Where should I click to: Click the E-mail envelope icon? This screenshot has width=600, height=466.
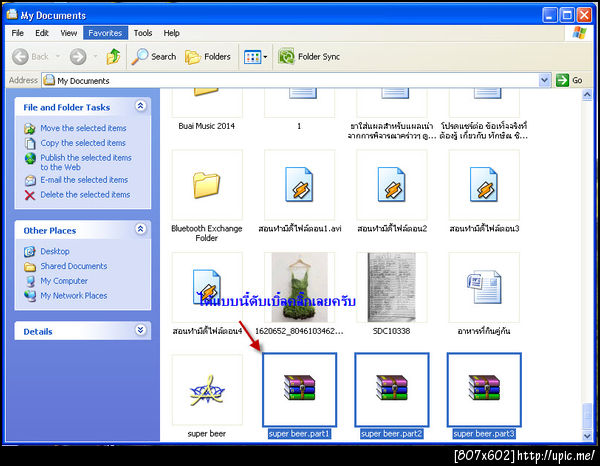pos(30,180)
